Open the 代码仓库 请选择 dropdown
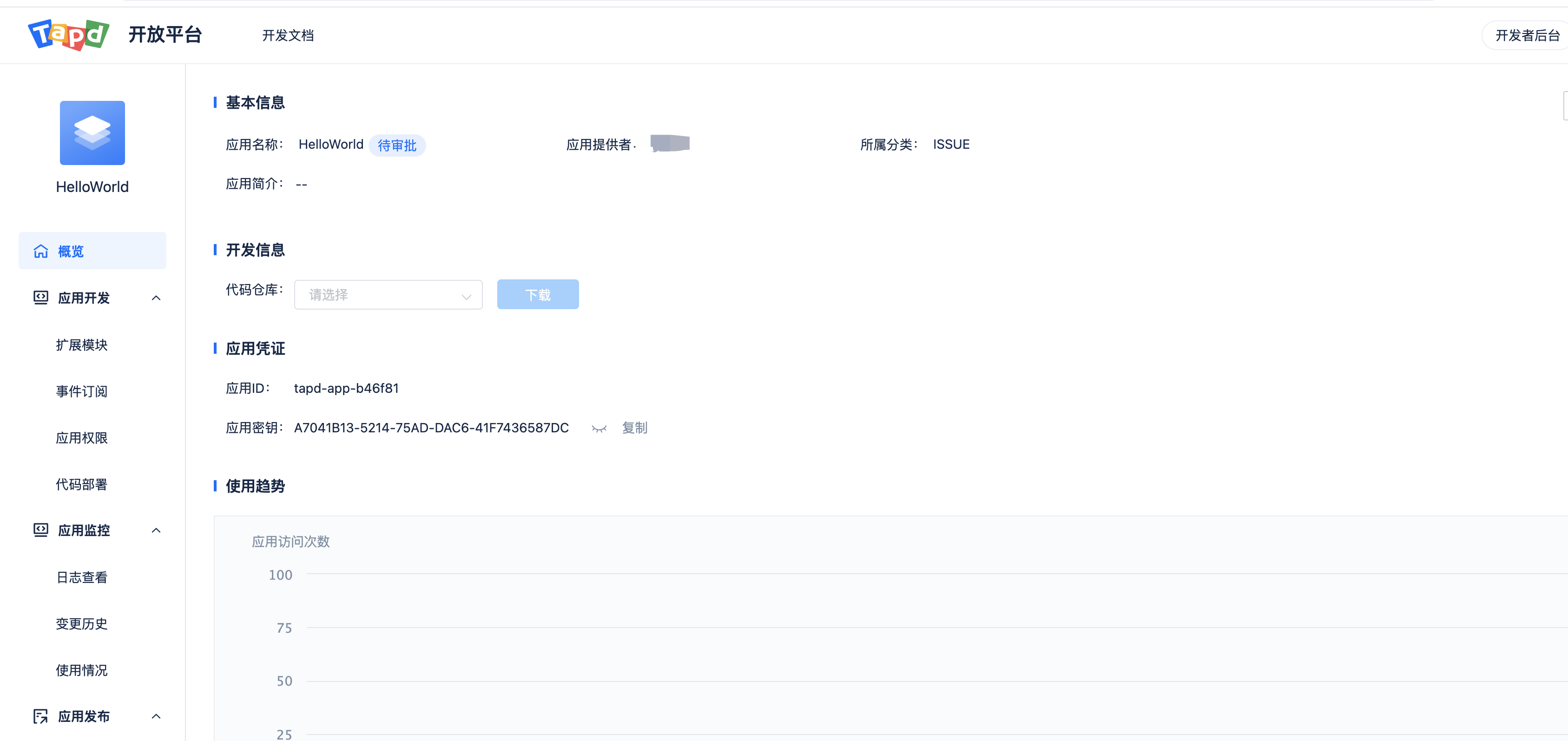 (x=389, y=295)
